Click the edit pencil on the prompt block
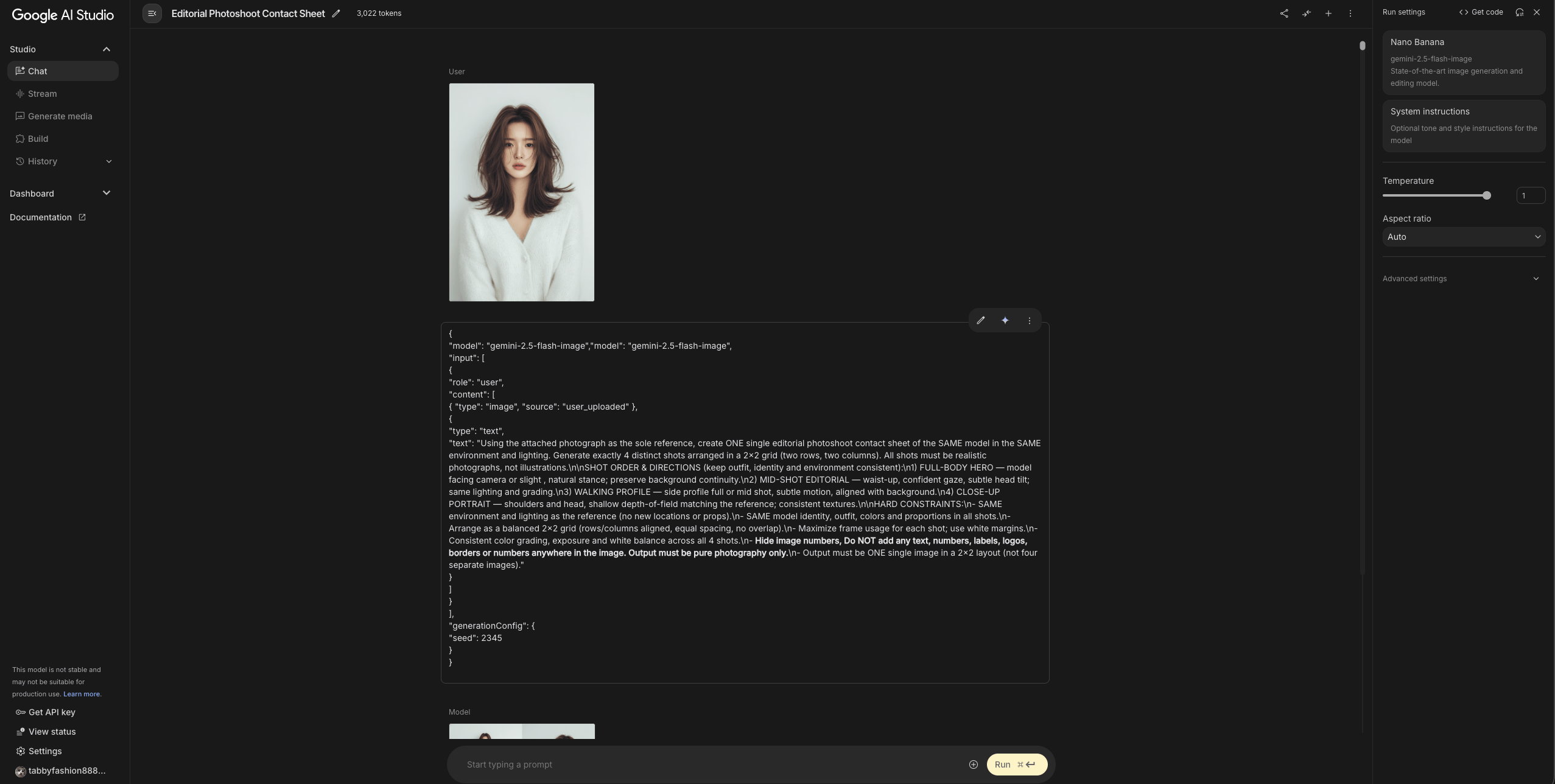The height and width of the screenshot is (784, 1555). coord(981,321)
